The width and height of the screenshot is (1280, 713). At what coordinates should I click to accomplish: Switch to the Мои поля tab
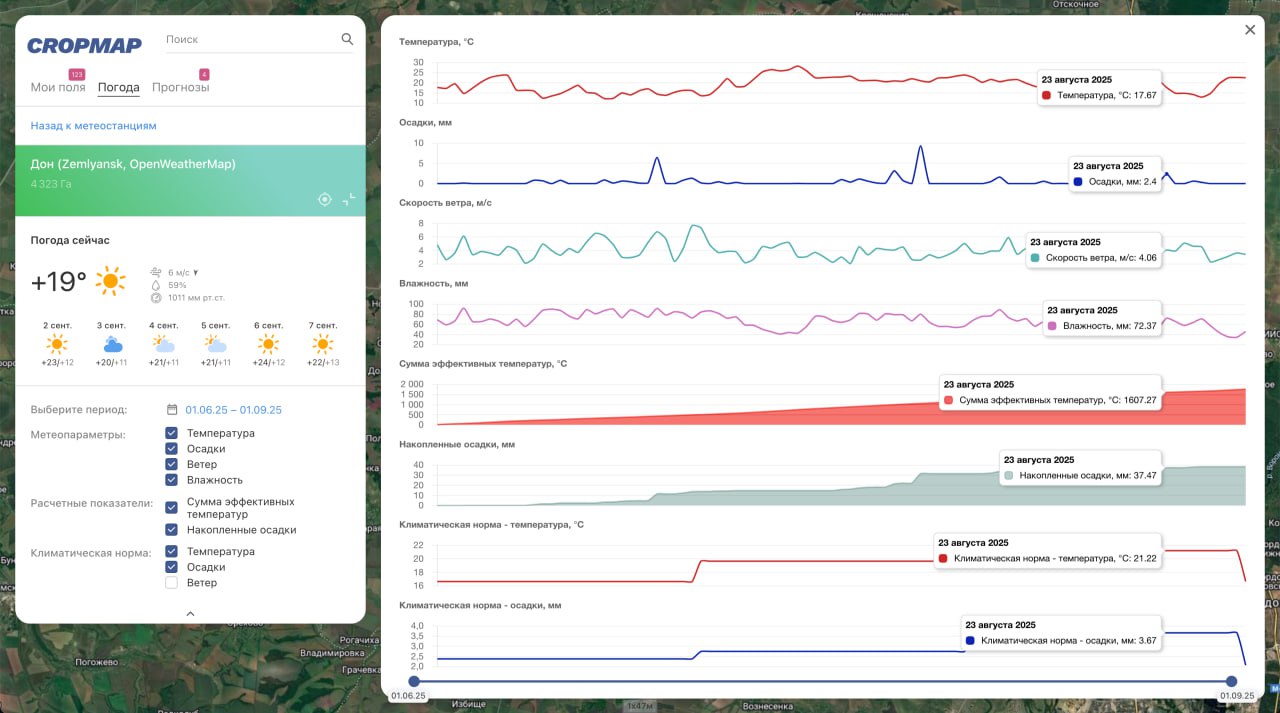pos(57,88)
